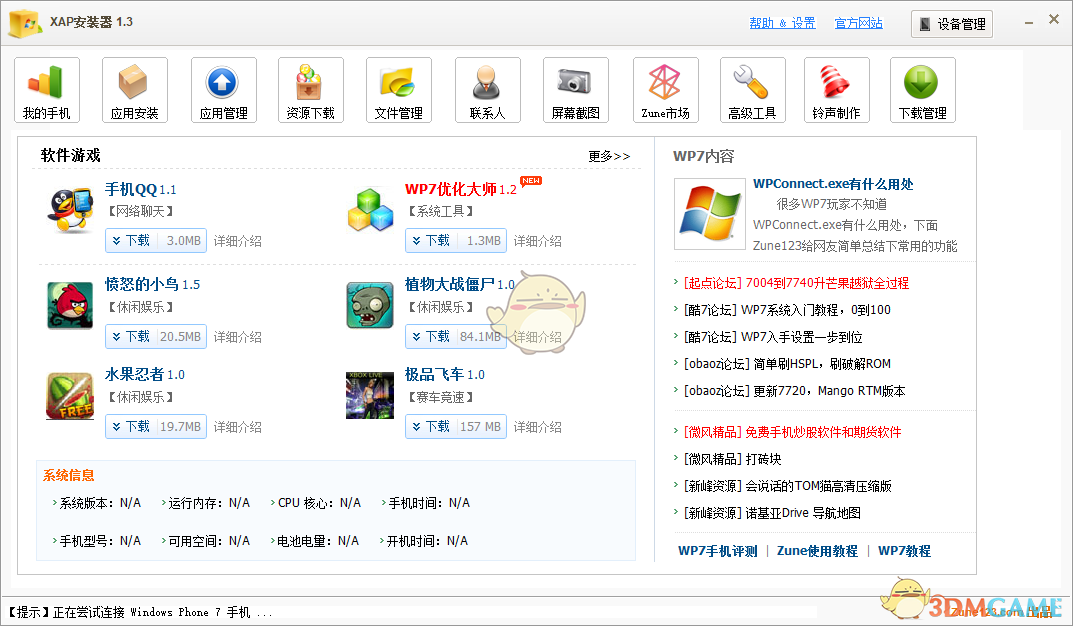Open 联系人 contacts
This screenshot has height=626, width=1073.
pyautogui.click(x=488, y=90)
